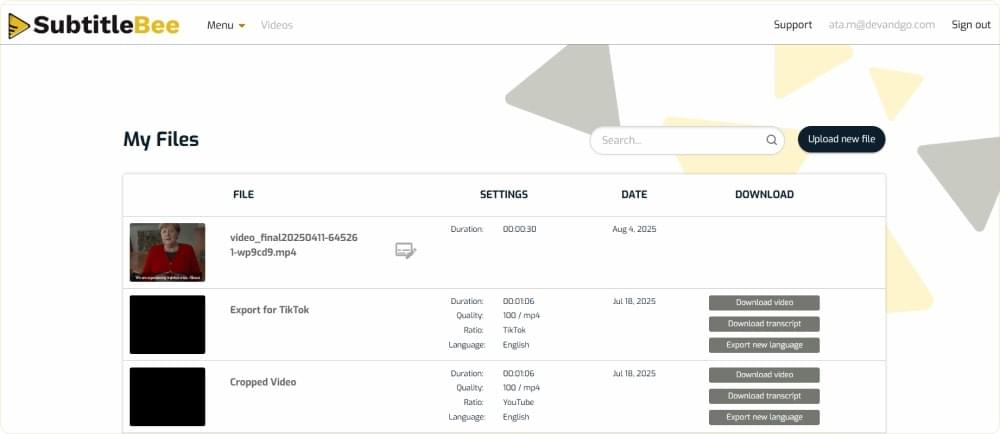Image resolution: width=1000 pixels, height=434 pixels.
Task: Click the search magnifier icon
Action: pos(771,140)
